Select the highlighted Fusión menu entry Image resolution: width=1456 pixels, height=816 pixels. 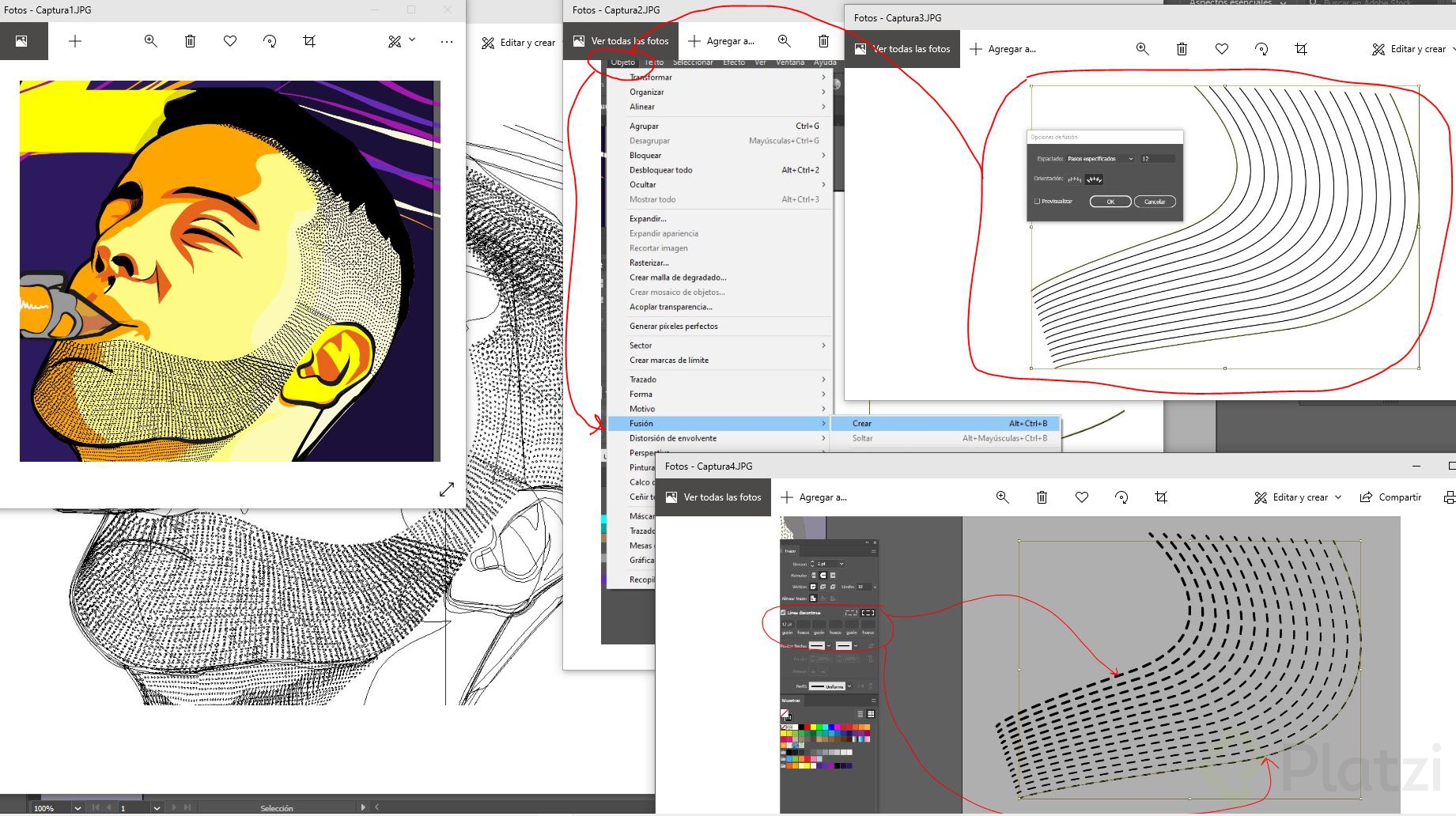click(718, 424)
